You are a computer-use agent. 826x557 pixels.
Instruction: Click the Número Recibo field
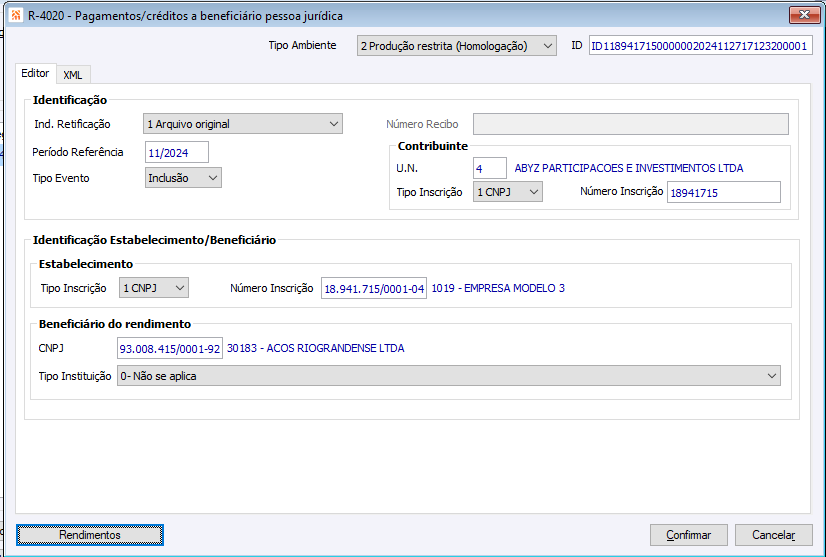[x=631, y=124]
